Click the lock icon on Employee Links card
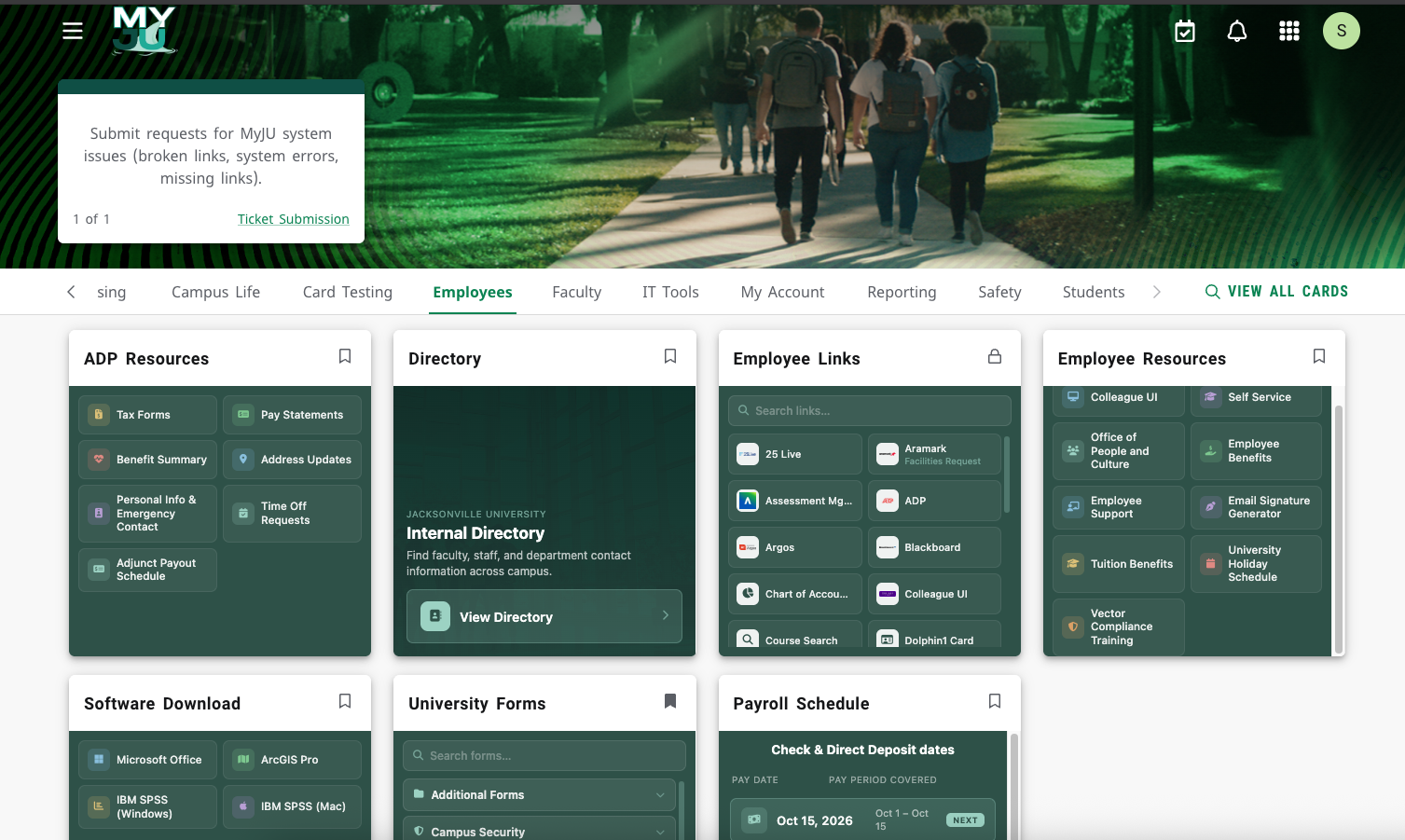The height and width of the screenshot is (840, 1405). coord(995,356)
